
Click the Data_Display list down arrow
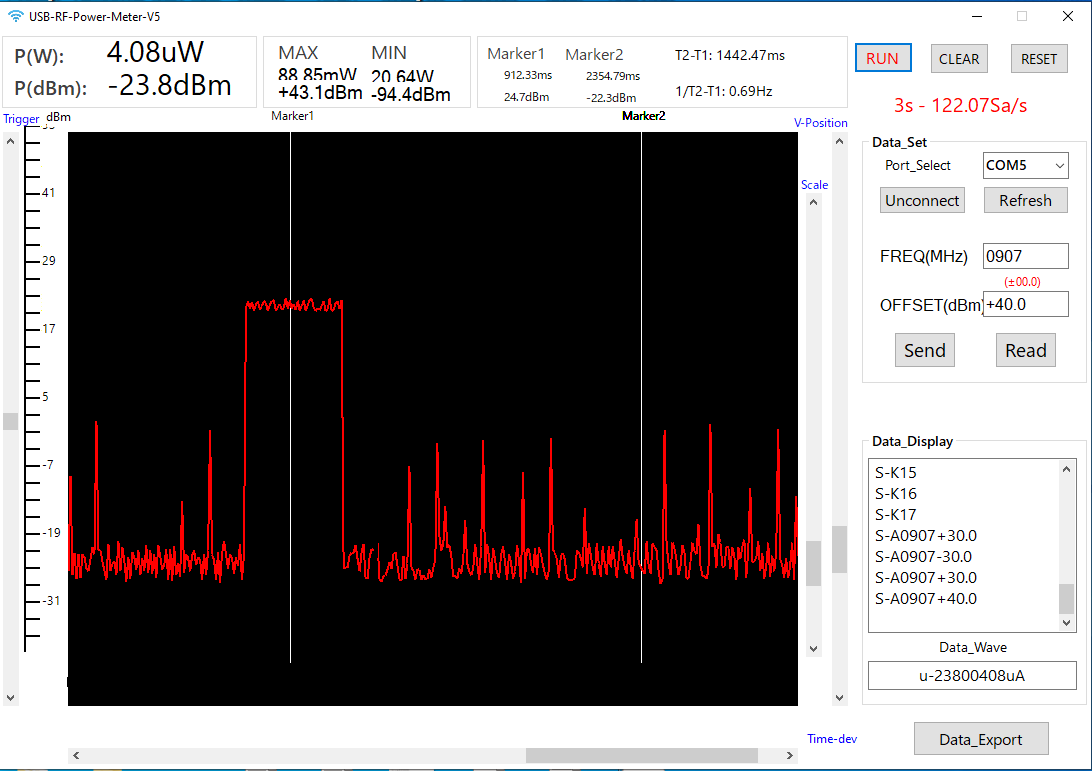point(1066,623)
